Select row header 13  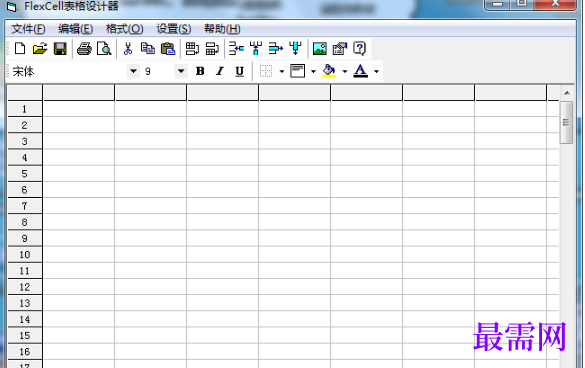click(x=25, y=303)
